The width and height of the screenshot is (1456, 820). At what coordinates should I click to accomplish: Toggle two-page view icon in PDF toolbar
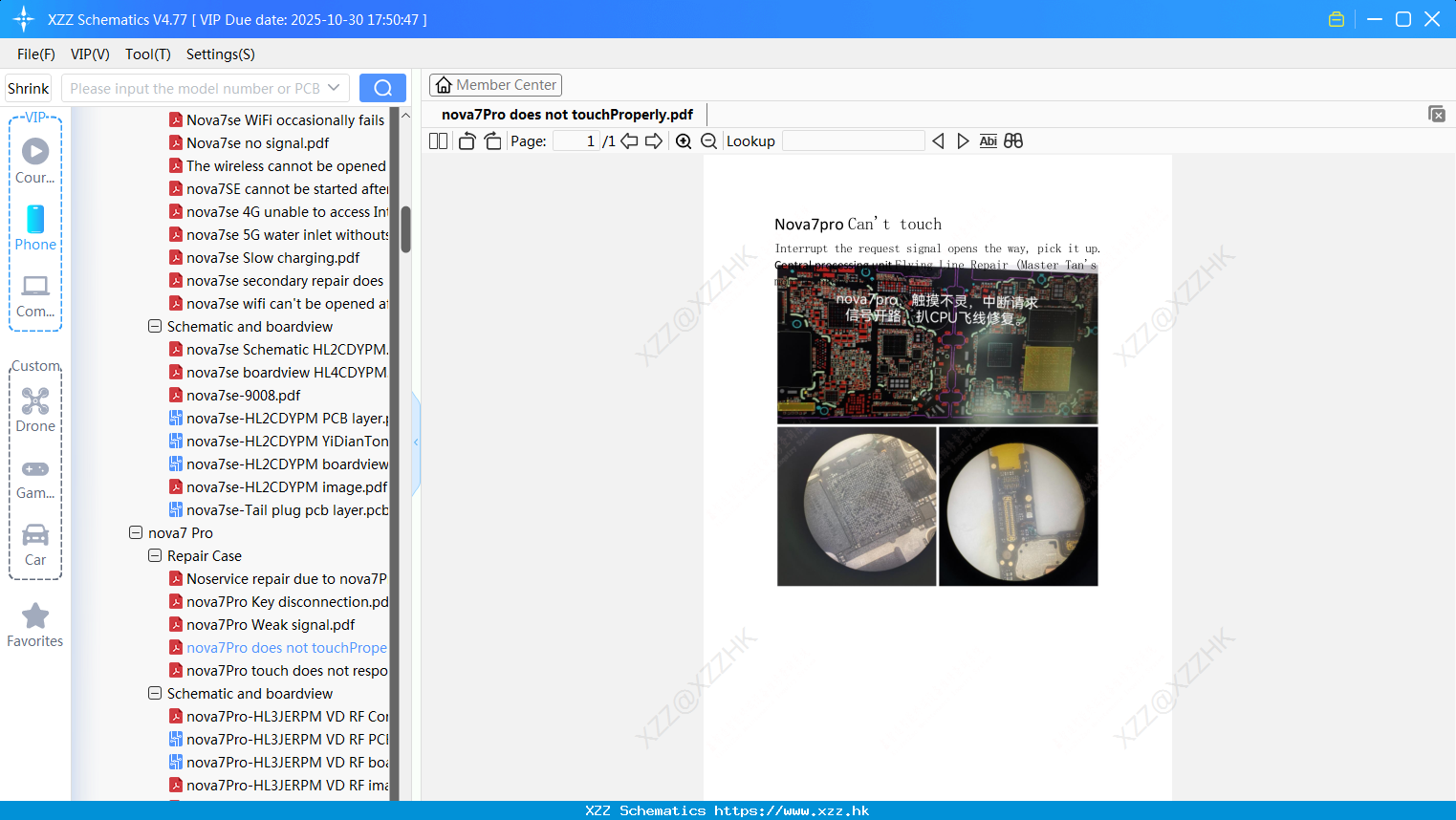click(439, 140)
